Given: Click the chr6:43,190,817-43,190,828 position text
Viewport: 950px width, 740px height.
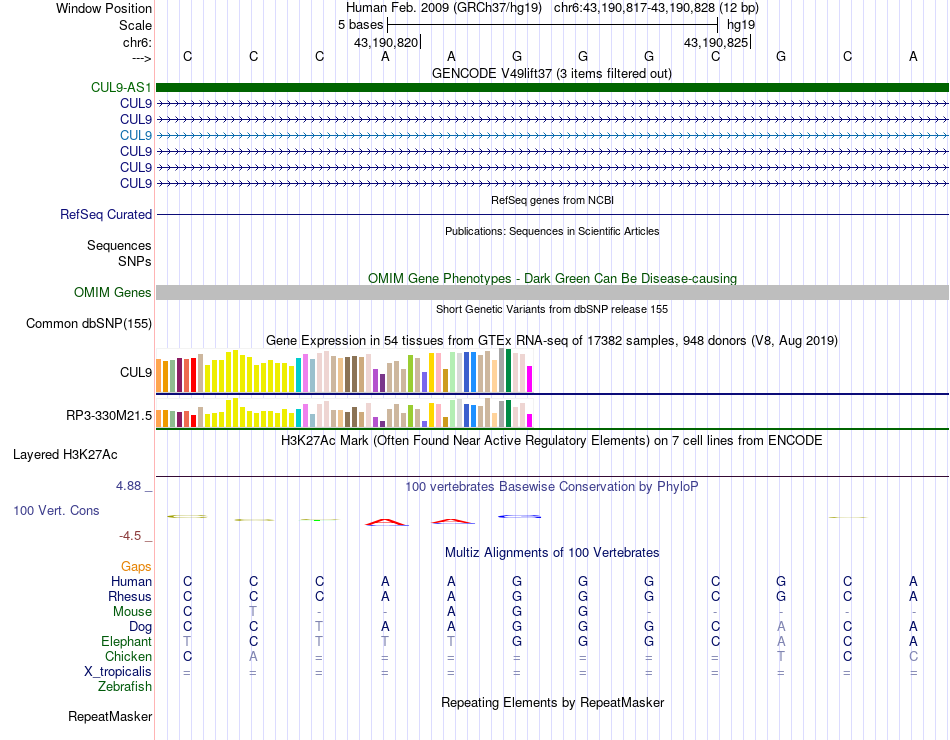Looking at the screenshot, I should pyautogui.click(x=656, y=8).
